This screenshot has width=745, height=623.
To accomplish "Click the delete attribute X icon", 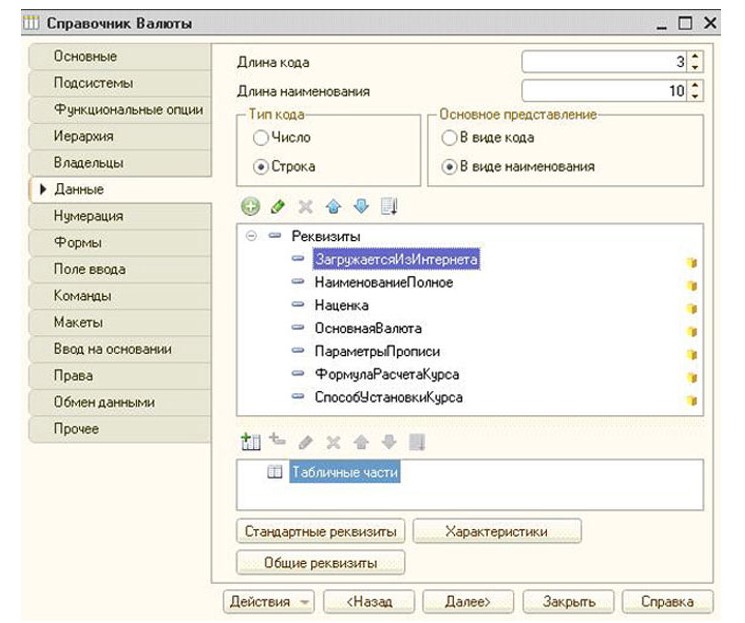I will click(306, 207).
